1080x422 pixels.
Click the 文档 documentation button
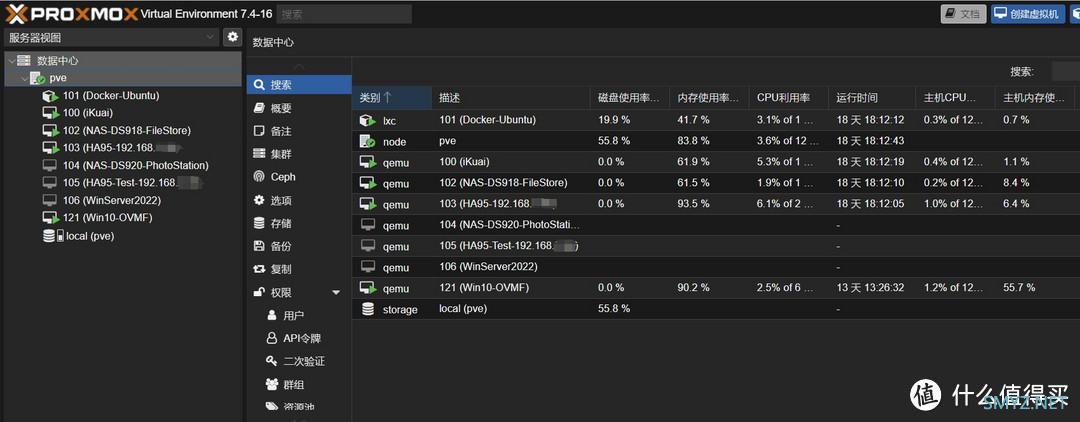coord(964,13)
